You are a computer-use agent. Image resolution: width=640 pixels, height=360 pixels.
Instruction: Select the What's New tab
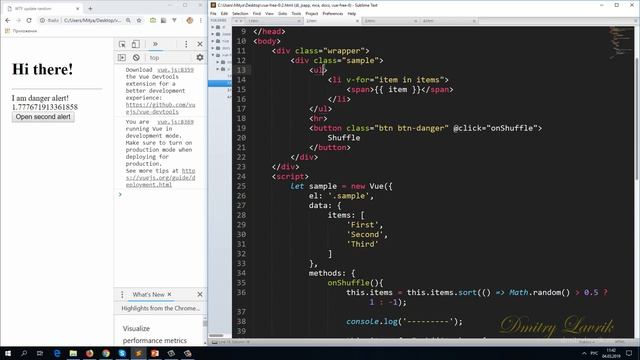click(148, 294)
